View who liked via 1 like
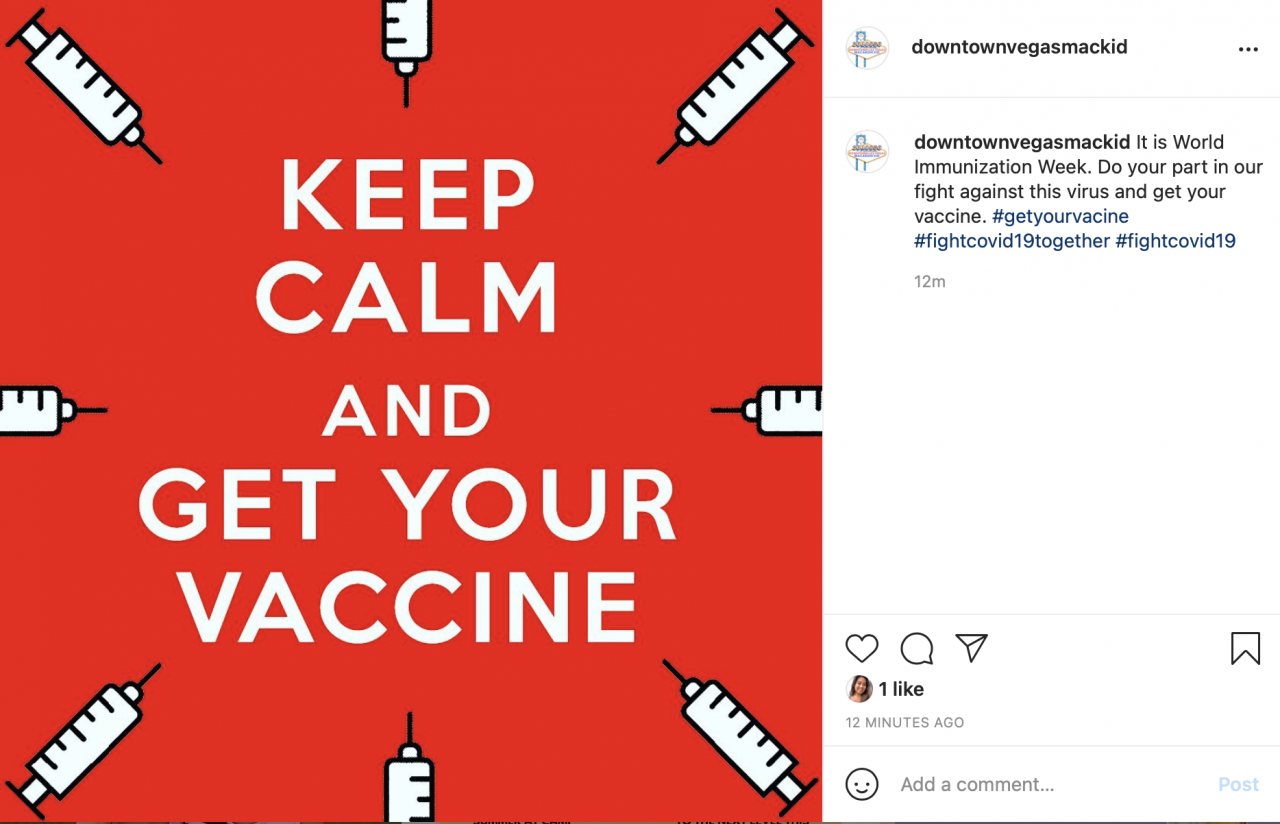 (x=901, y=689)
